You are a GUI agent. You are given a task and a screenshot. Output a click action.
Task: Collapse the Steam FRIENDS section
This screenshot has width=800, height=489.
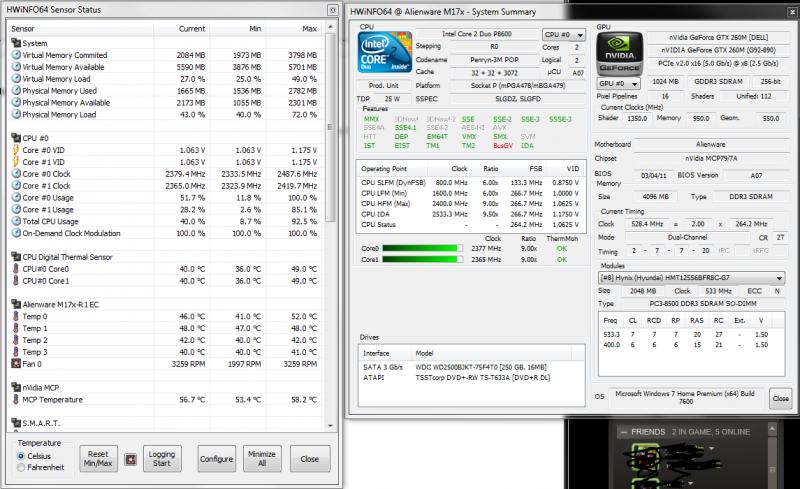coord(623,432)
